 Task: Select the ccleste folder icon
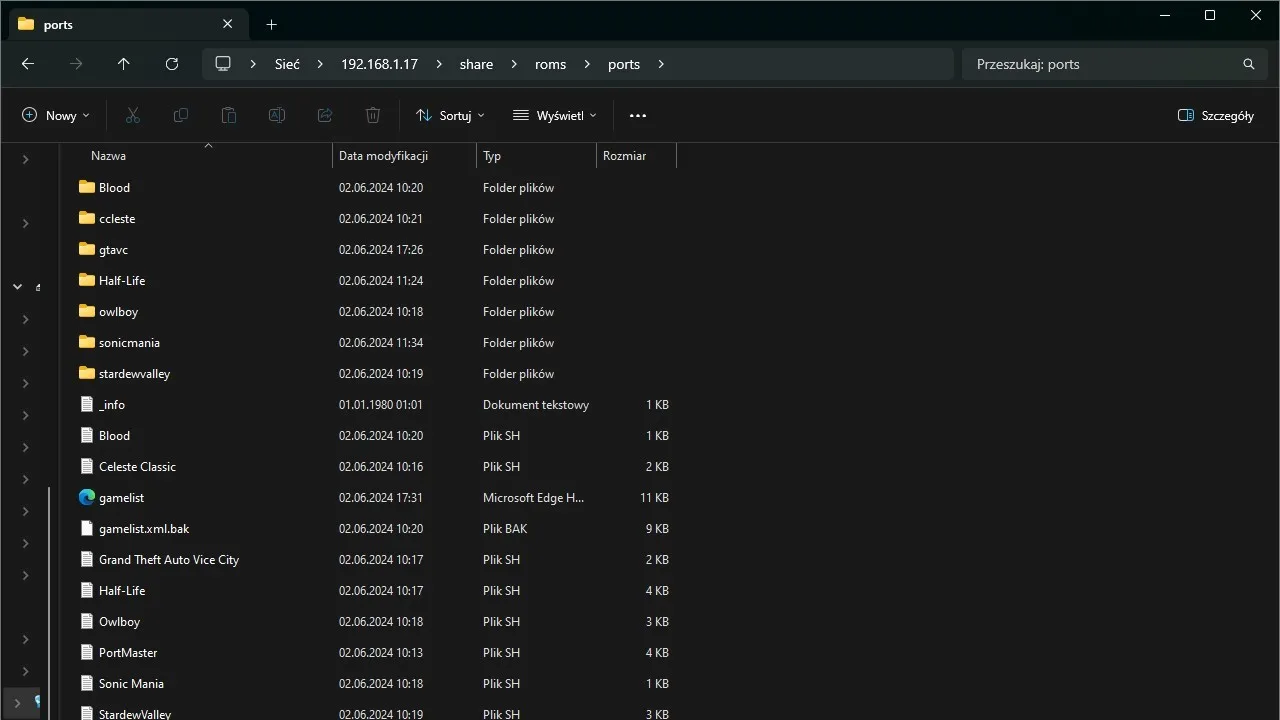pos(87,219)
